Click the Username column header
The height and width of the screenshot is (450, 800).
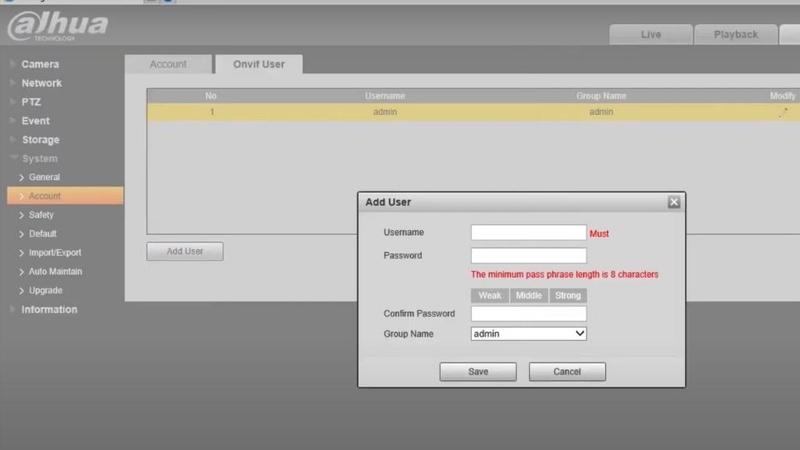pos(385,96)
